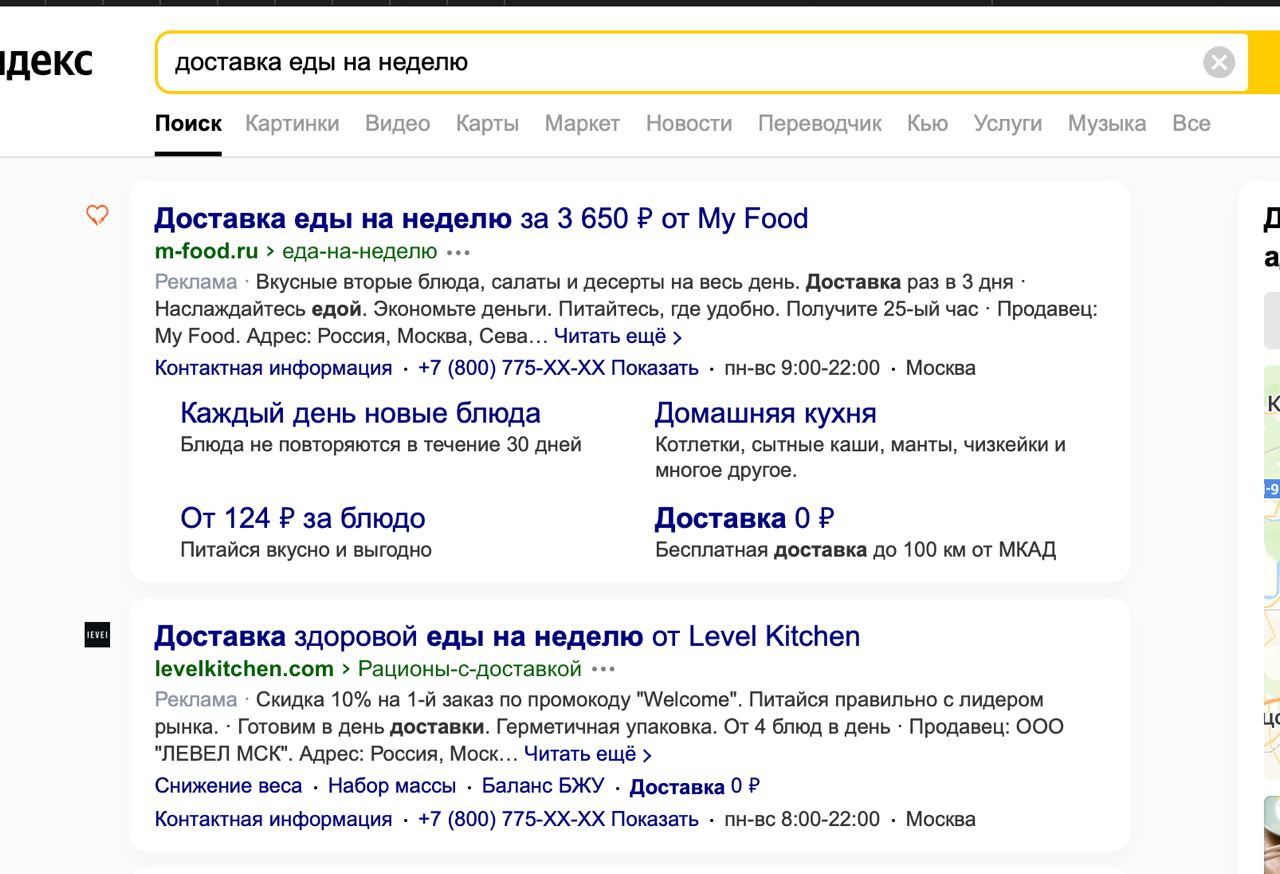Screen dimensions: 1280x874
Task: Click the Рационы-с-доставкой breadcrumb link
Action: tap(469, 668)
